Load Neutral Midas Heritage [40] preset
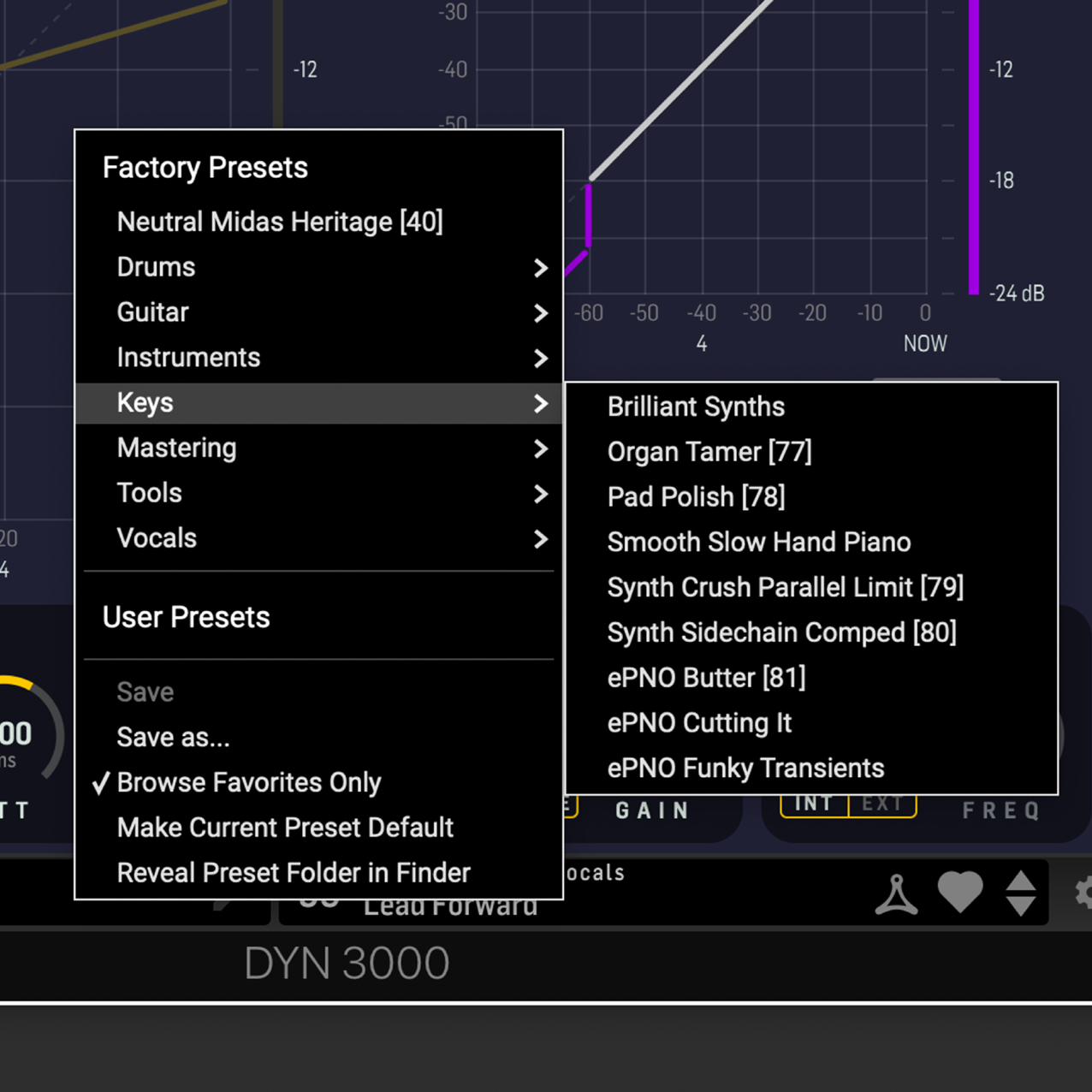 [319, 222]
